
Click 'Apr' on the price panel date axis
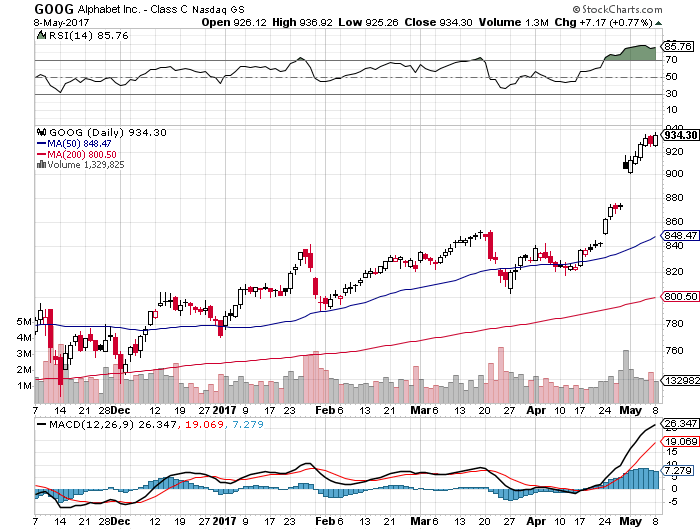pos(536,410)
